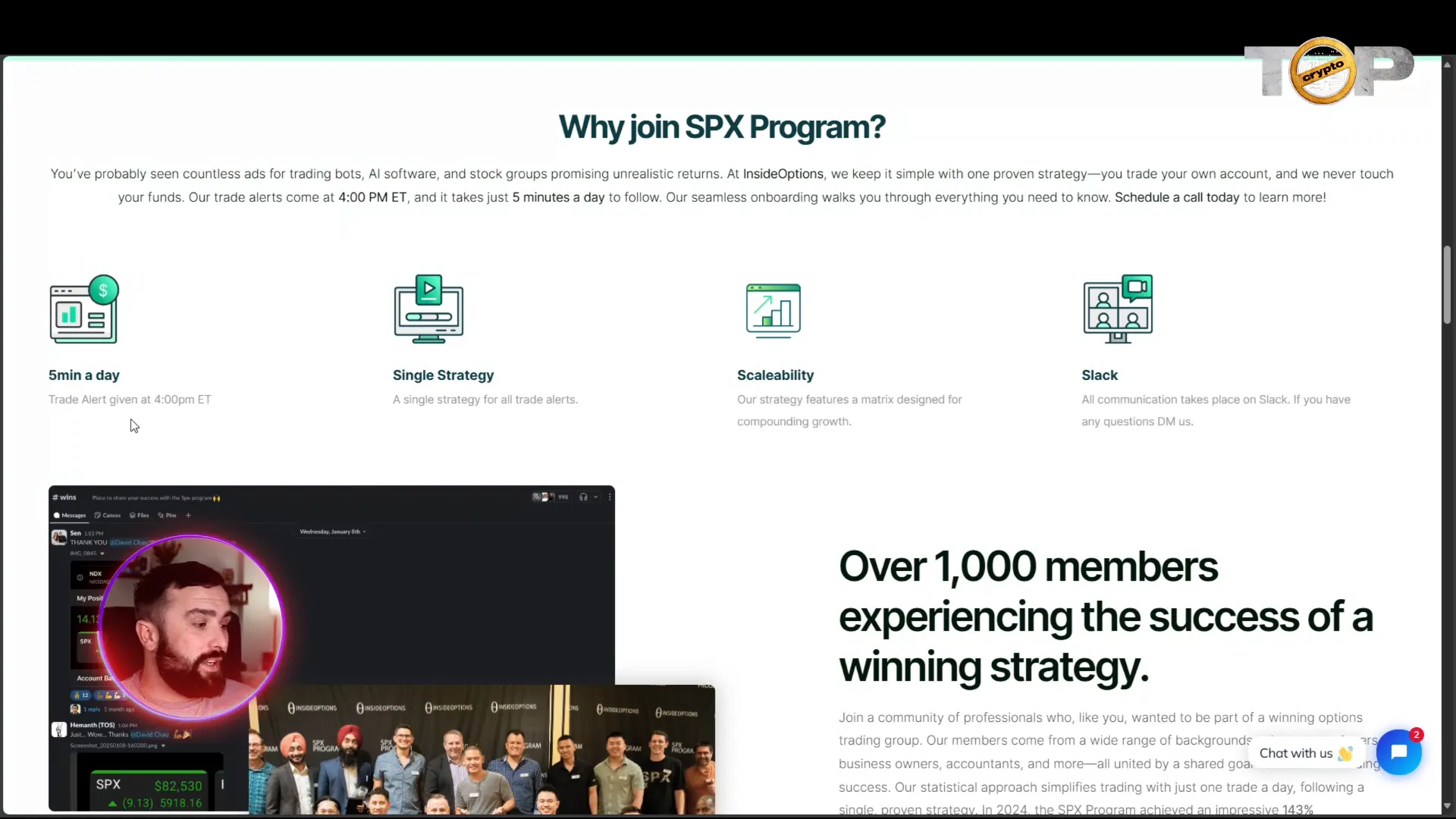Click the scrollbar up arrow
The image size is (1456, 819).
coord(1447,65)
